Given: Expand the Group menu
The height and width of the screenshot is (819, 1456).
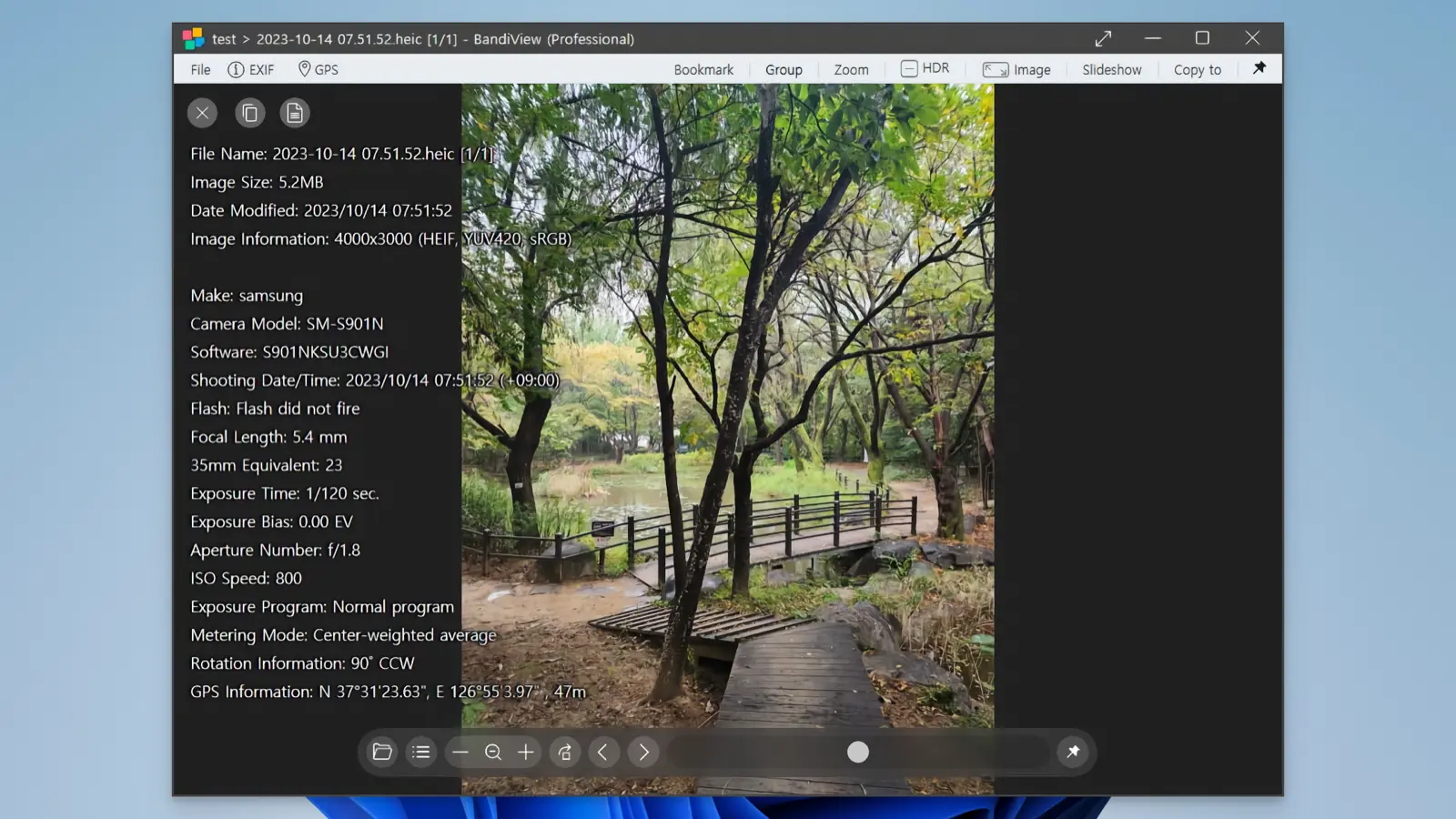Looking at the screenshot, I should (x=784, y=70).
